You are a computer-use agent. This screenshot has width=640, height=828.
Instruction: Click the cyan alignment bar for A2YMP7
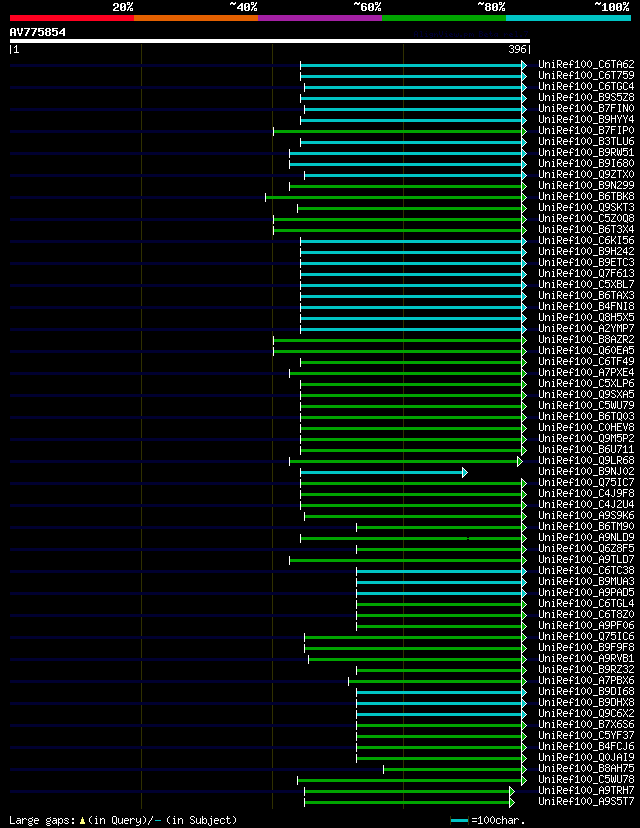click(413, 329)
